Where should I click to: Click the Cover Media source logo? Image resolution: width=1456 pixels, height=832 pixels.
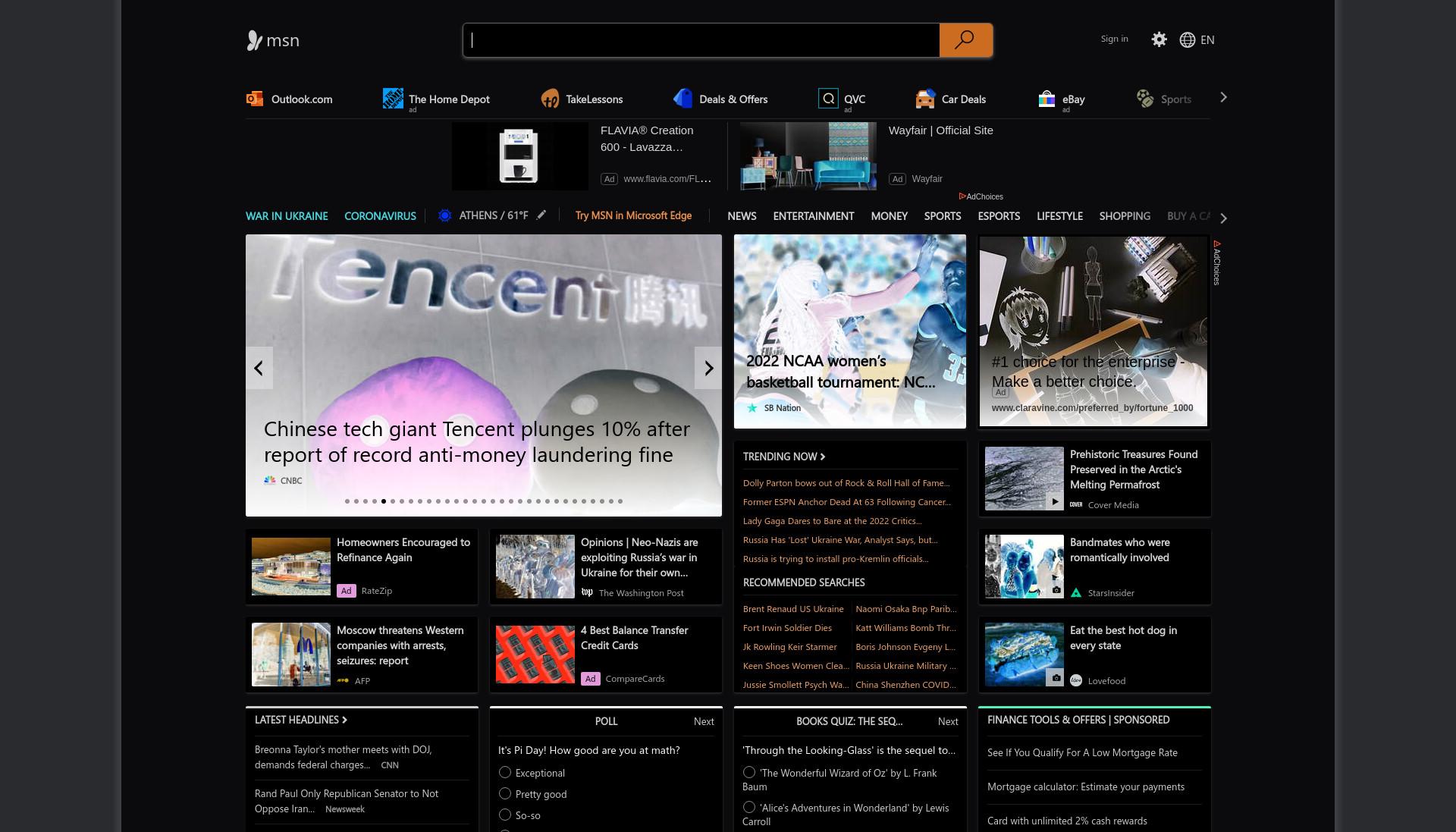tap(1076, 505)
